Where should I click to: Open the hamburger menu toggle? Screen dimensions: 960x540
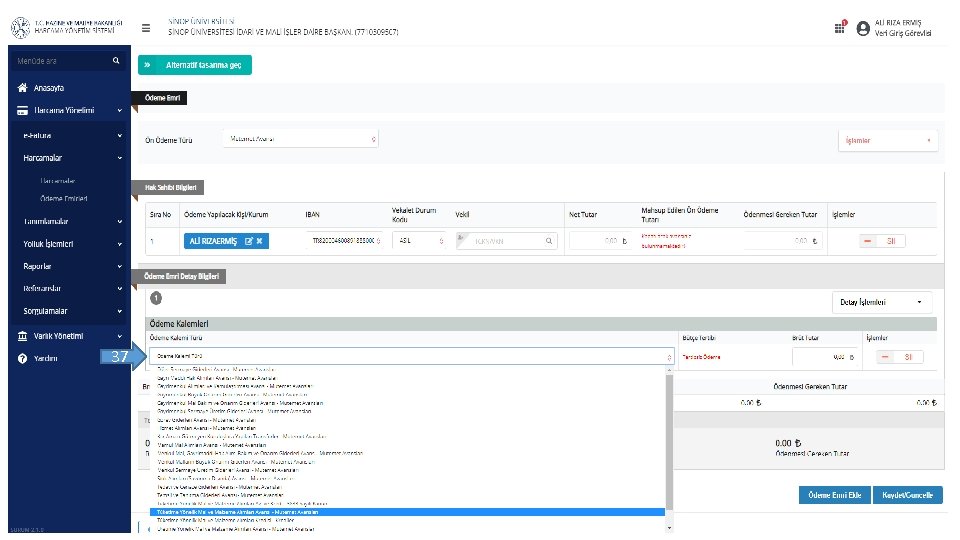click(x=146, y=28)
